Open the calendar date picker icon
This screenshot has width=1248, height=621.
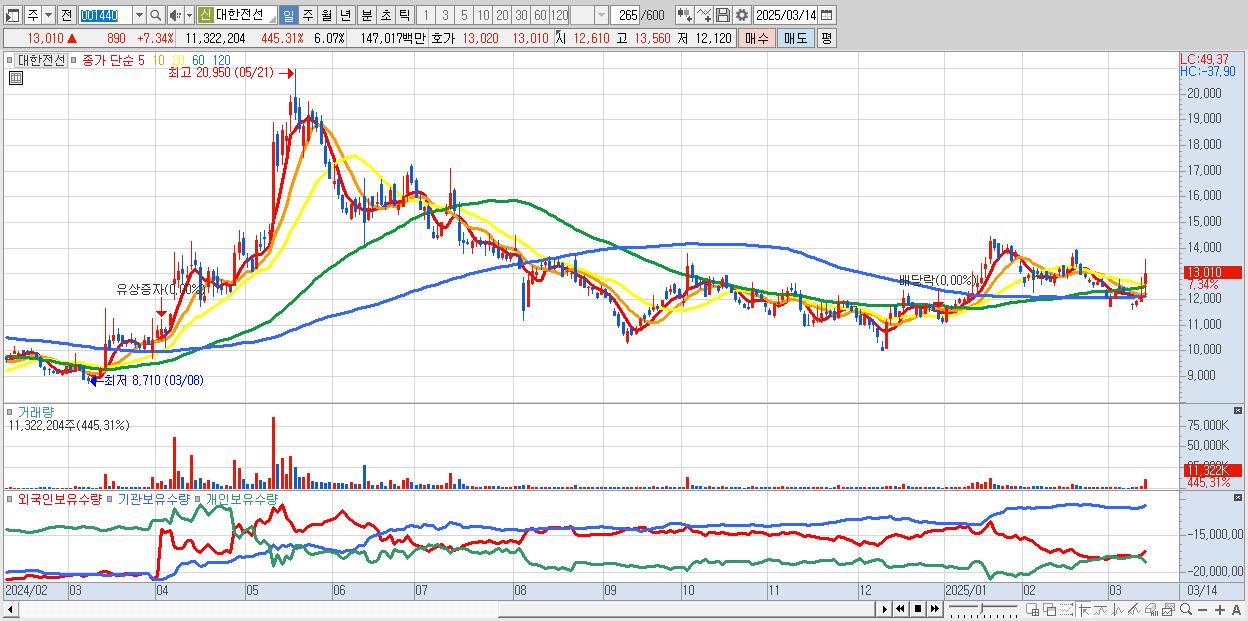pos(826,15)
